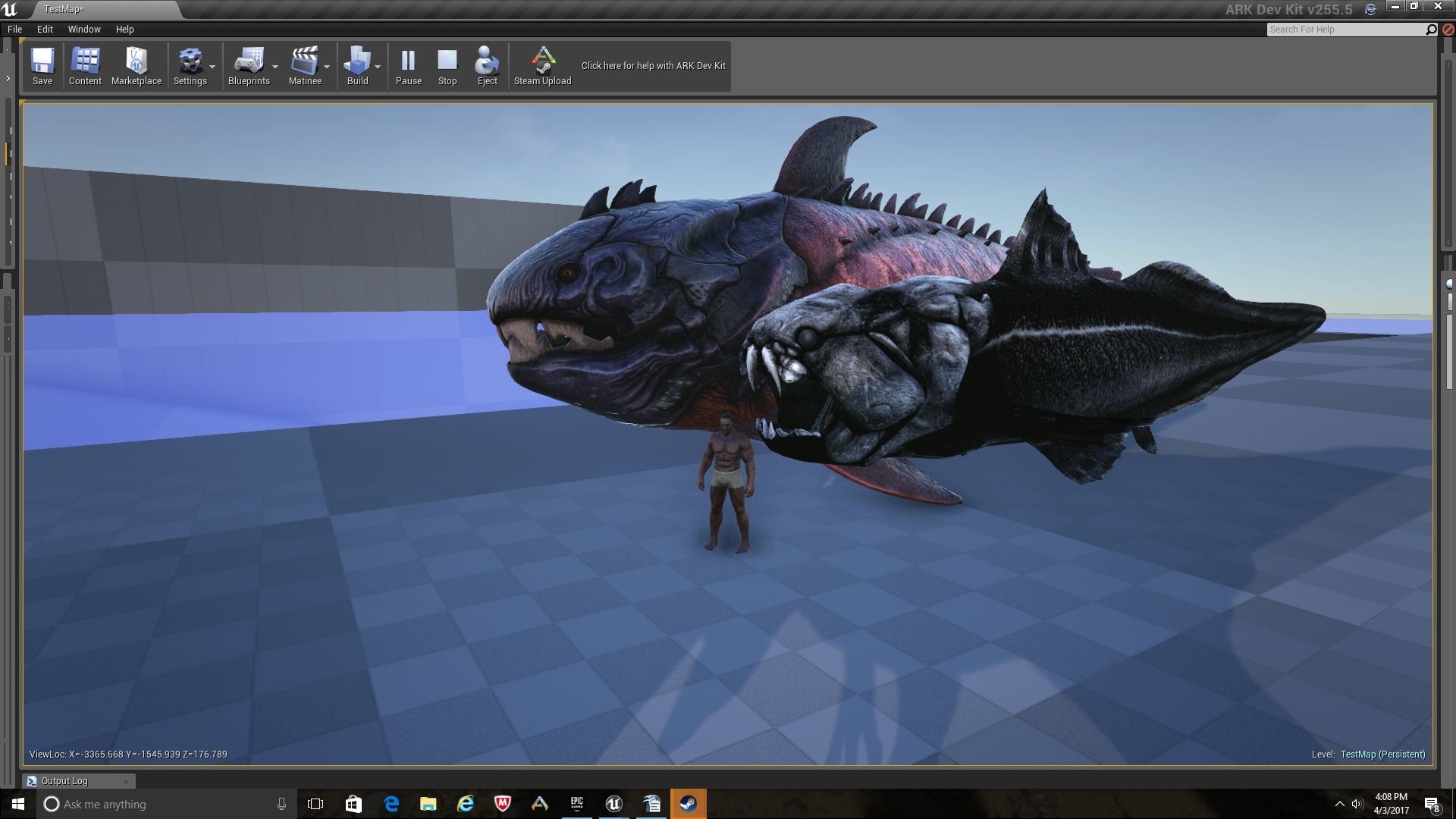Click the Unreal Engine logo icon

point(10,9)
